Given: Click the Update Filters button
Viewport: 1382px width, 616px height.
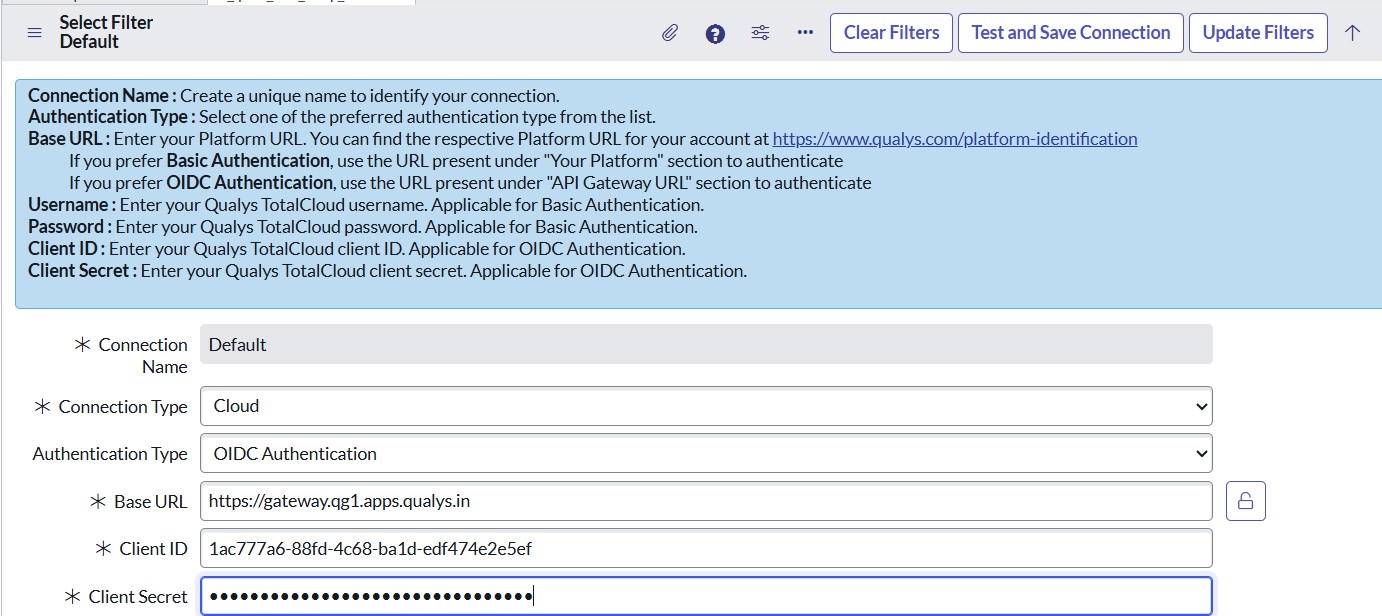Looking at the screenshot, I should [x=1258, y=33].
